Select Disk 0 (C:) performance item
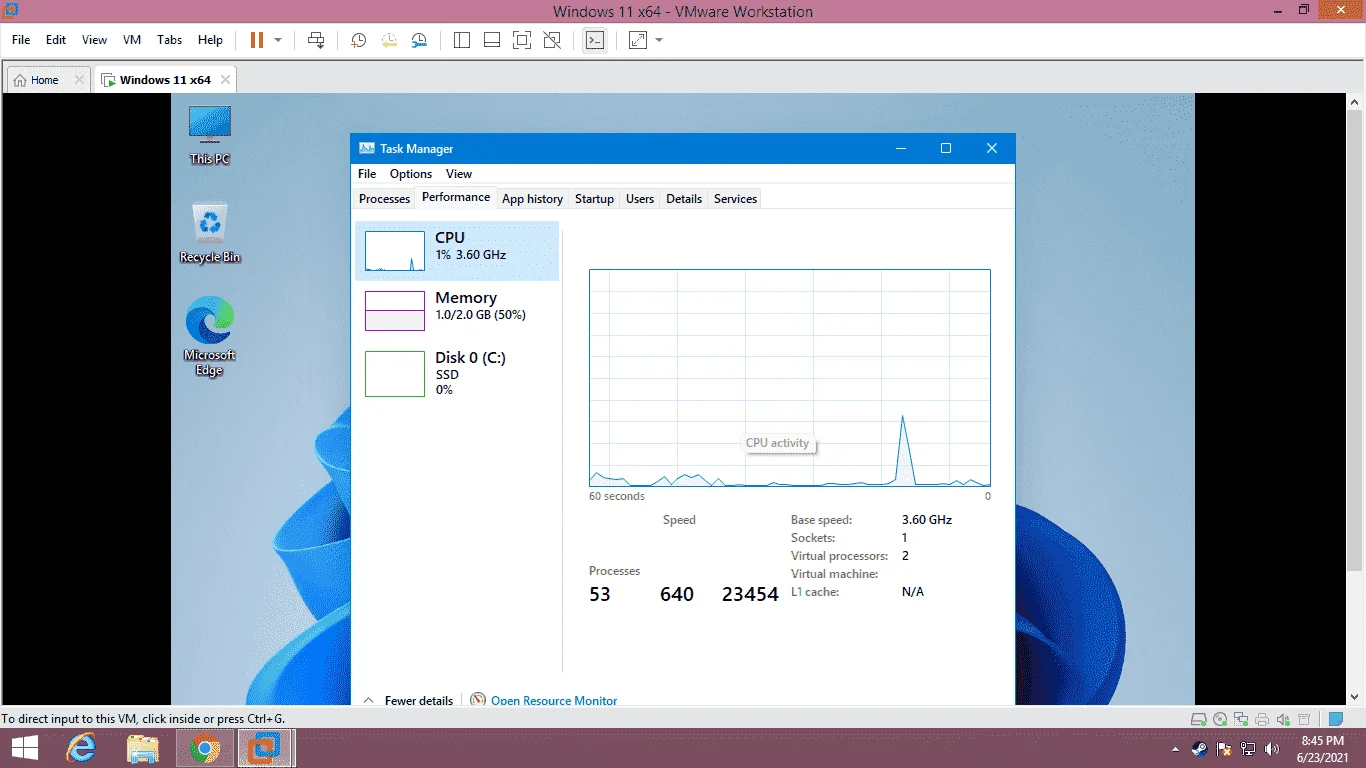 [x=457, y=373]
